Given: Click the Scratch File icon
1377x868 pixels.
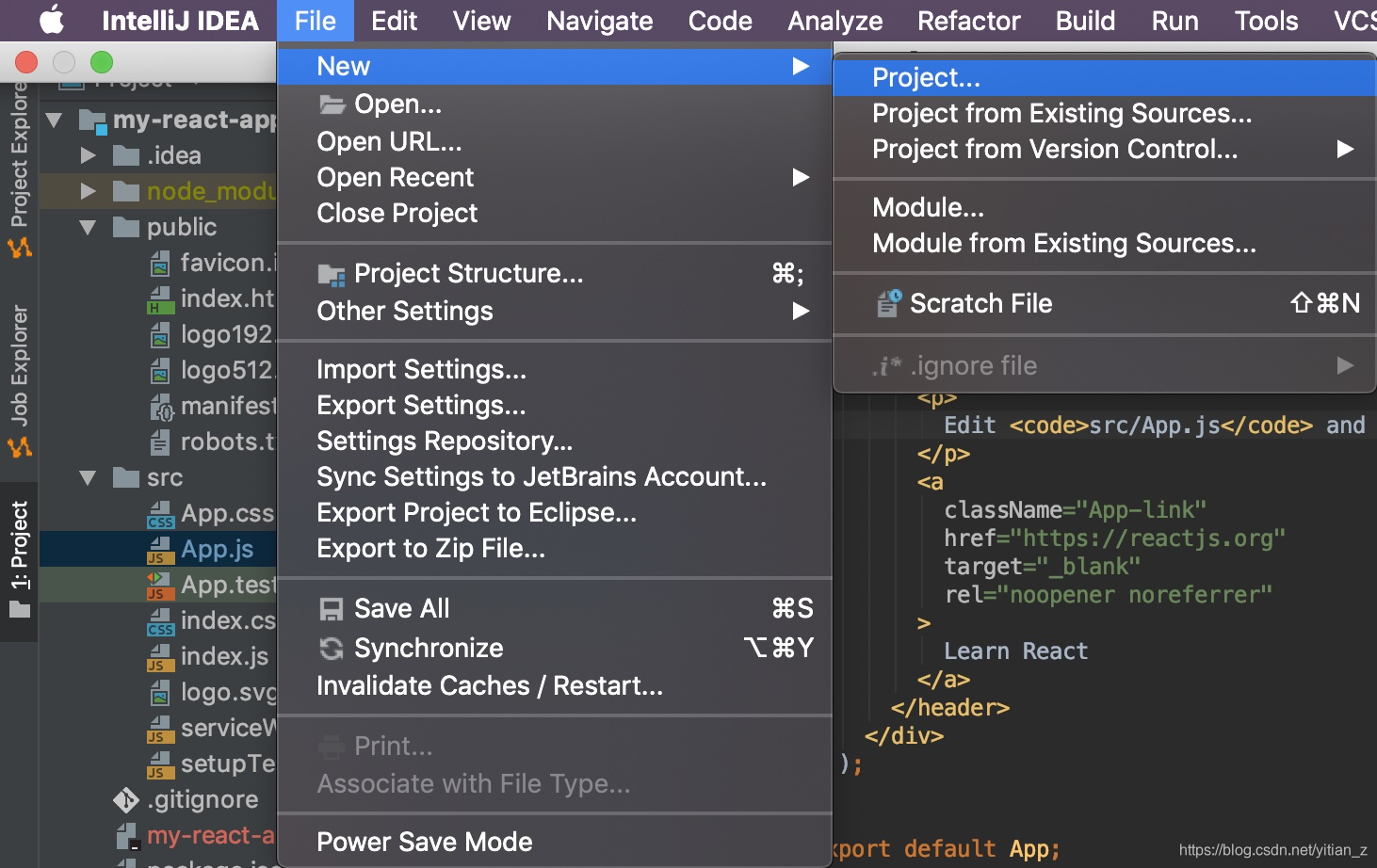Looking at the screenshot, I should (x=889, y=303).
